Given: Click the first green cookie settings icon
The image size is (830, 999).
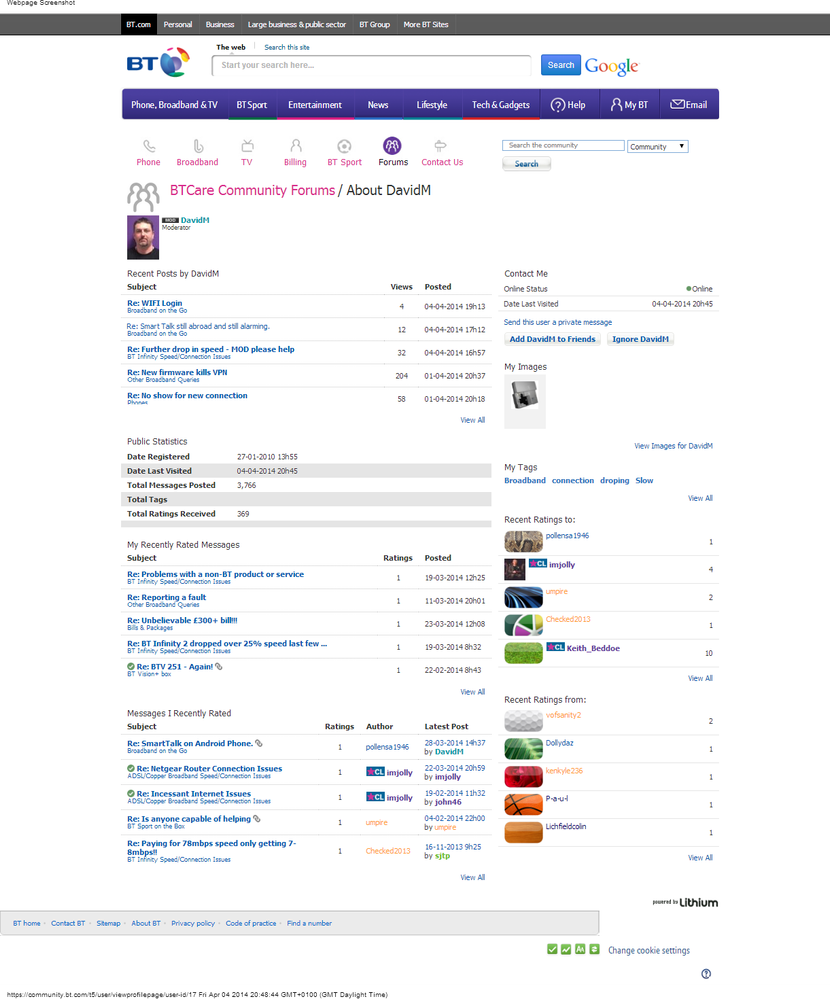Looking at the screenshot, I should (x=552, y=949).
